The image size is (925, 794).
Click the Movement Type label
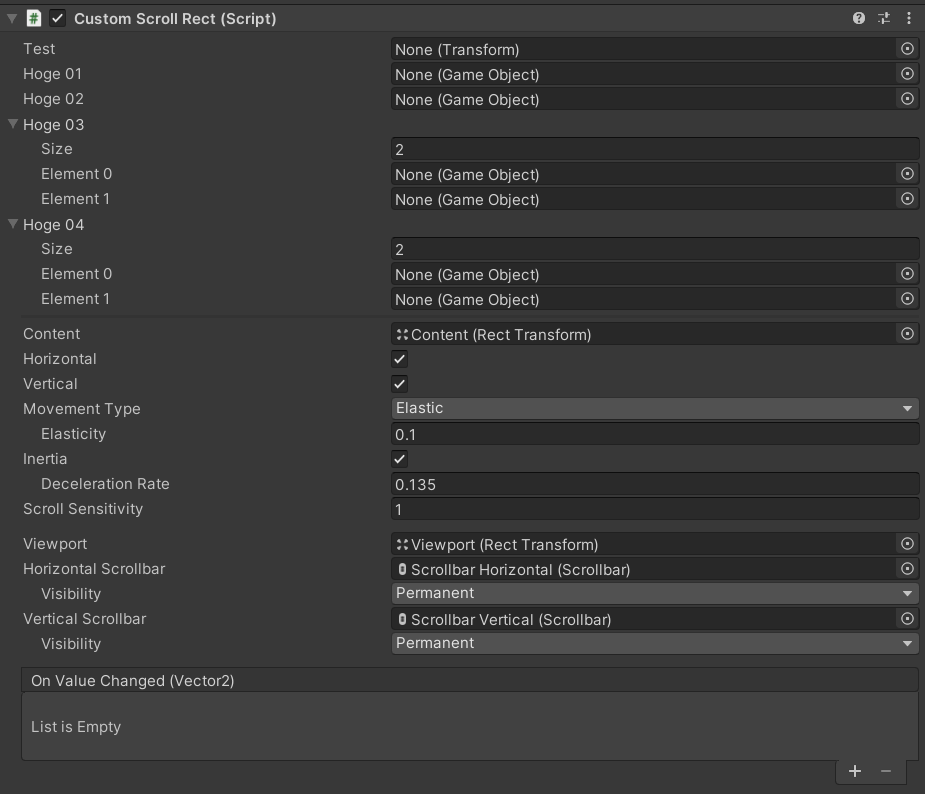click(82, 409)
